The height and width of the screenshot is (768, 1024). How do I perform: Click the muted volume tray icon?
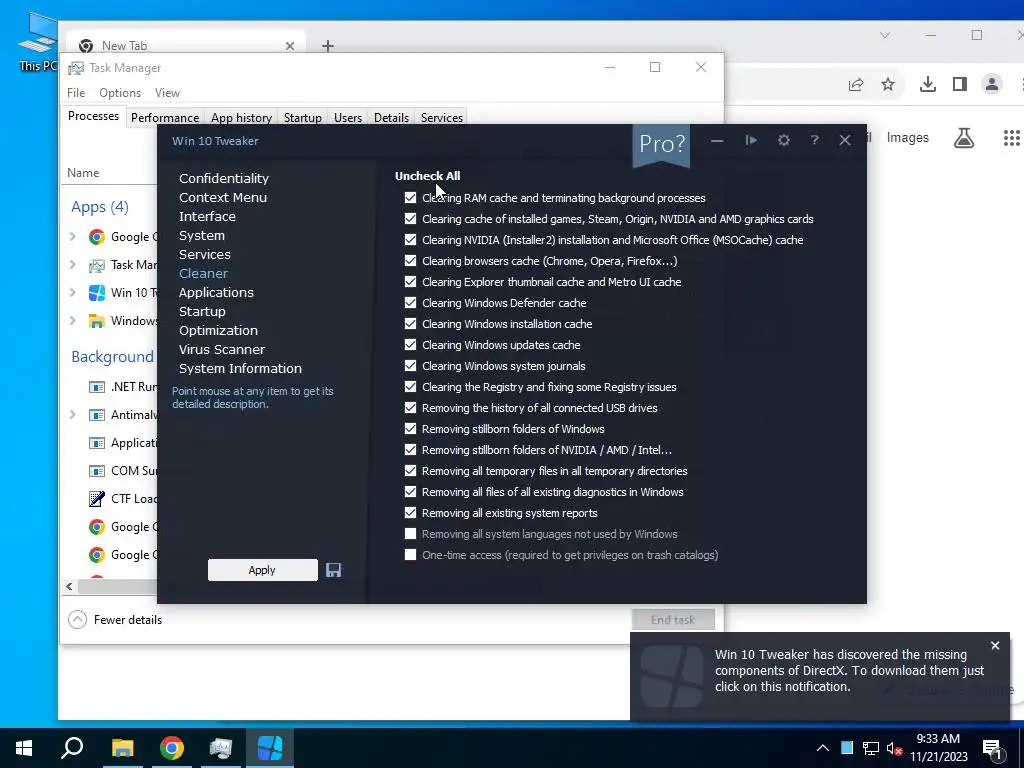(x=894, y=748)
